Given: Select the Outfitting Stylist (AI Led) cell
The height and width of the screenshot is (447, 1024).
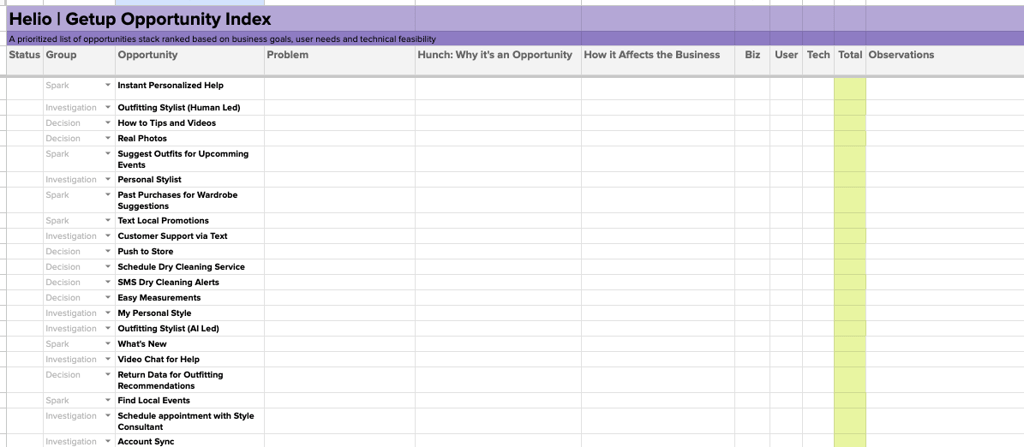Looking at the screenshot, I should pyautogui.click(x=190, y=329).
